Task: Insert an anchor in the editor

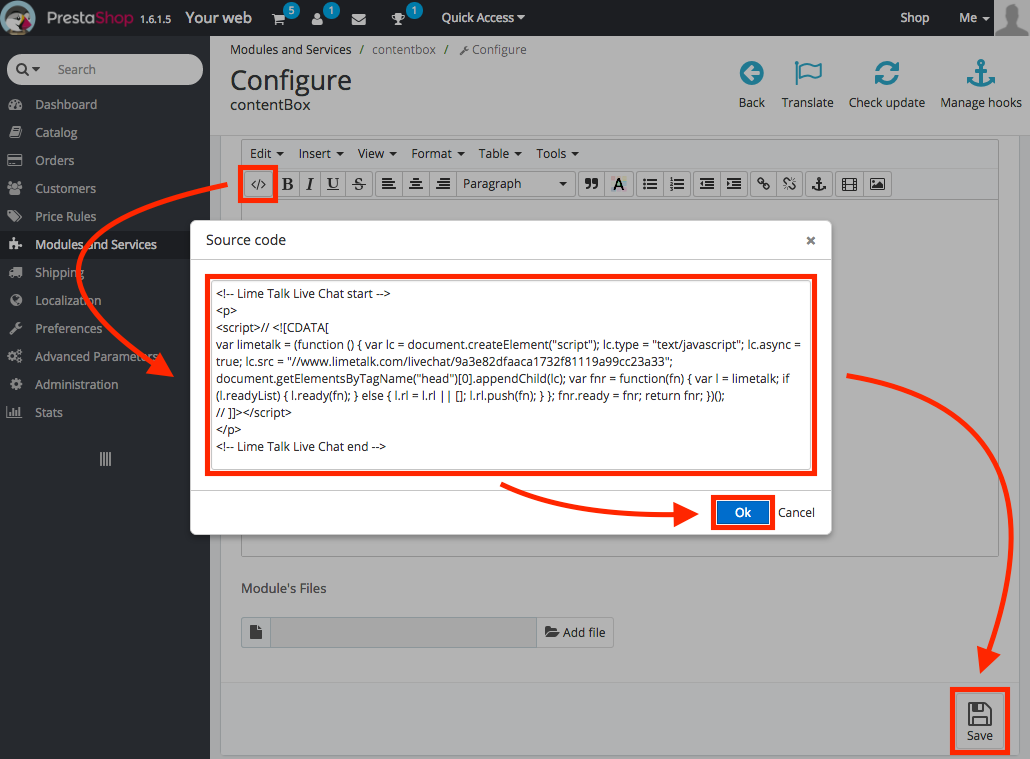Action: [x=818, y=184]
